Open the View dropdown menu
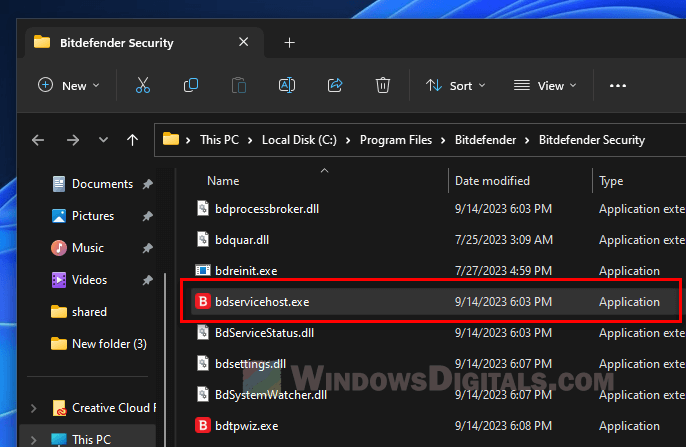Viewport: 686px width, 447px height. [545, 86]
